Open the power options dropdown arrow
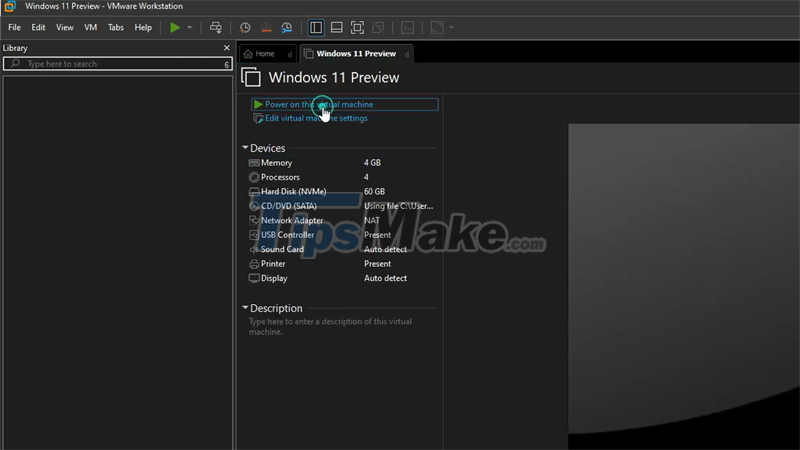Image resolution: width=800 pixels, height=450 pixels. pyautogui.click(x=189, y=28)
